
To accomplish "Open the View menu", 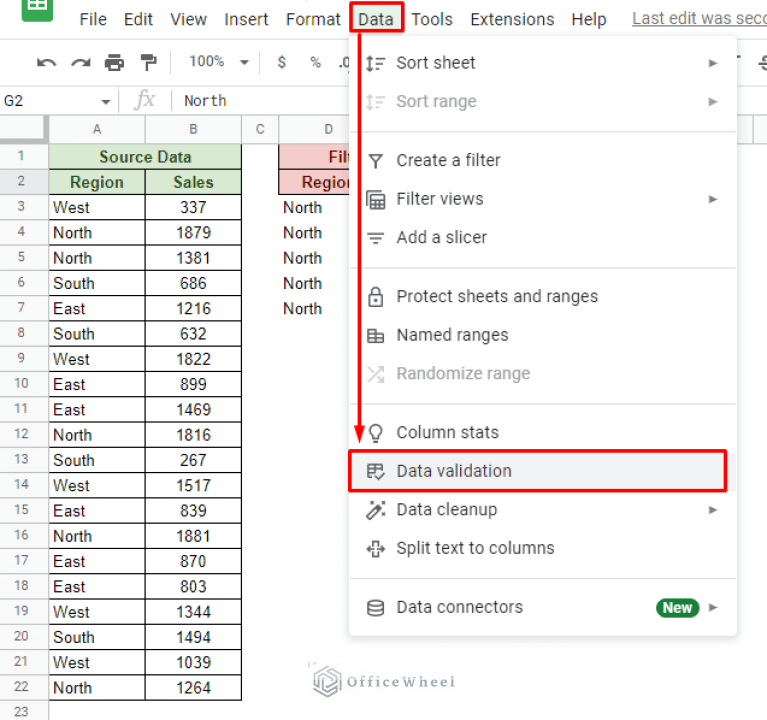I will pyautogui.click(x=188, y=20).
